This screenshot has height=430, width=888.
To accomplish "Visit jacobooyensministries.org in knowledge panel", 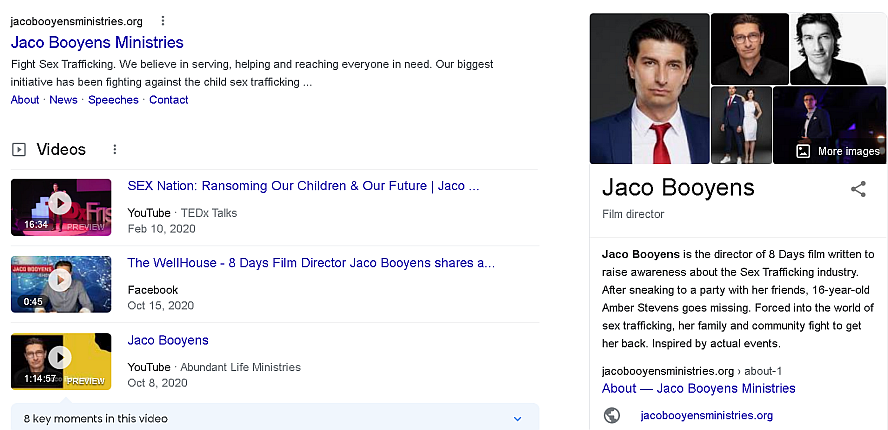I will tap(706, 415).
